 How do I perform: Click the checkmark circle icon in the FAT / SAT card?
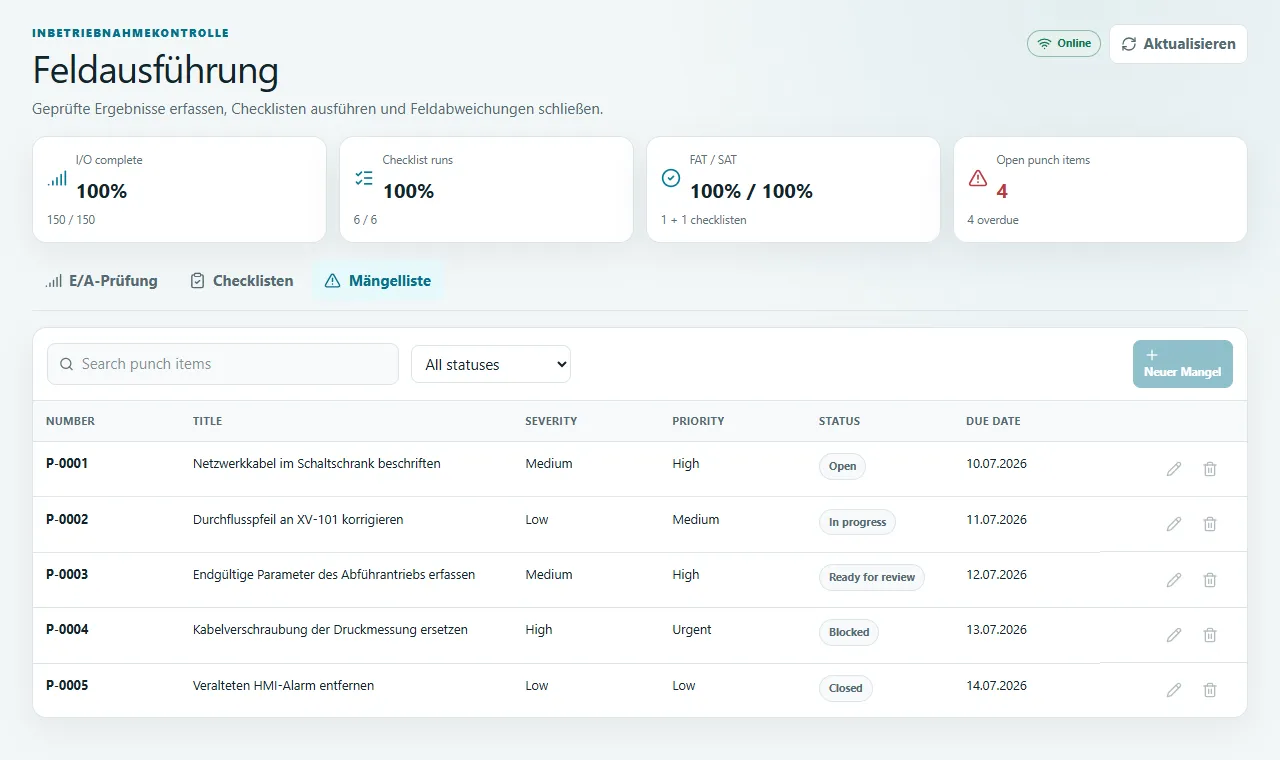(x=671, y=178)
